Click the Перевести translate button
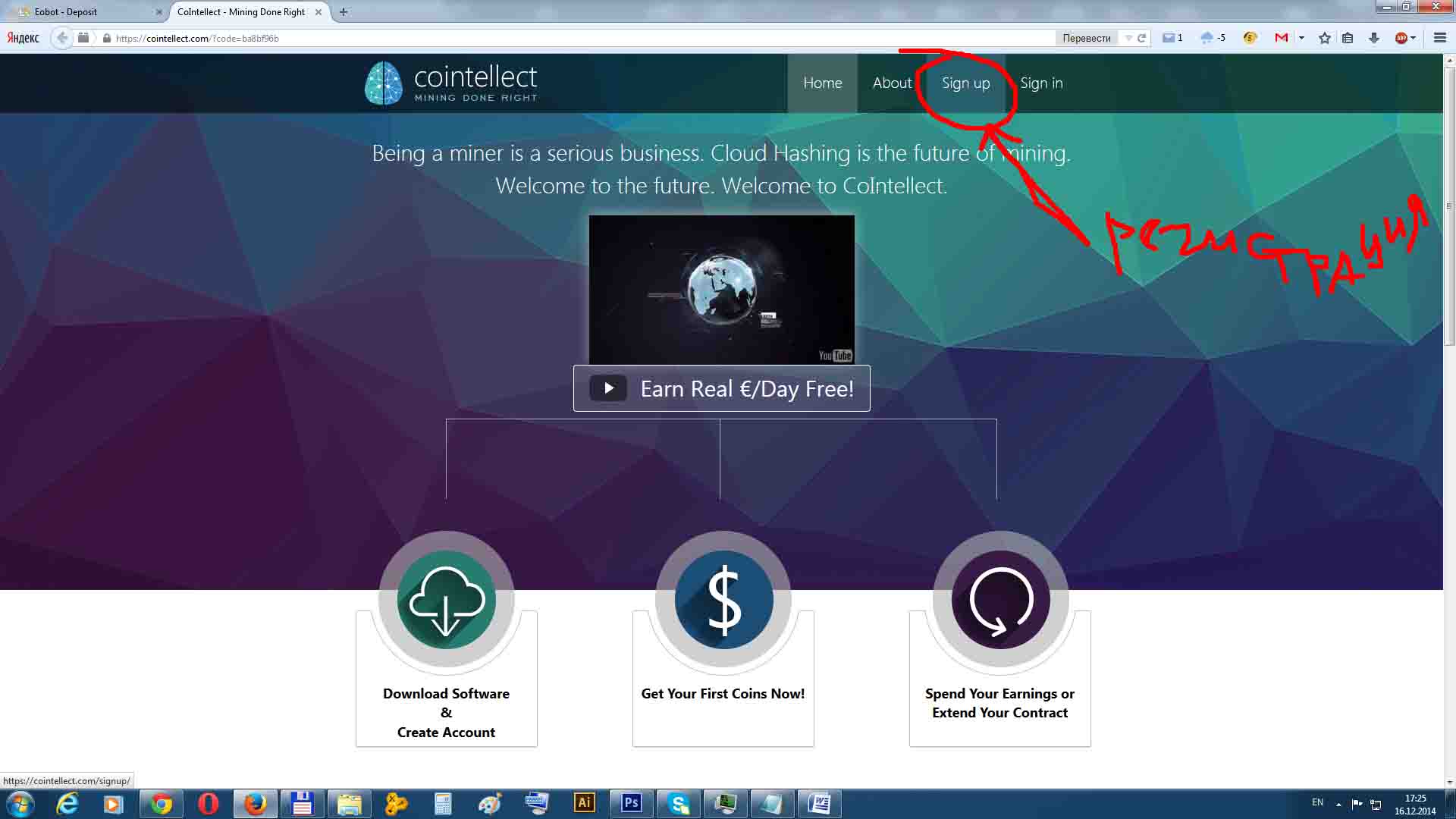Image resolution: width=1456 pixels, height=819 pixels. click(x=1086, y=38)
